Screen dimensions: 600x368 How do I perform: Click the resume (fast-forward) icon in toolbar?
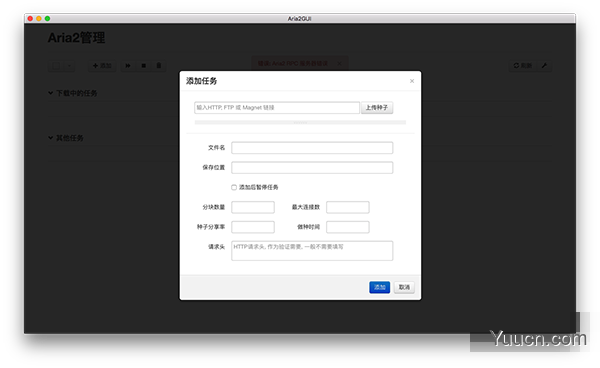(x=128, y=66)
